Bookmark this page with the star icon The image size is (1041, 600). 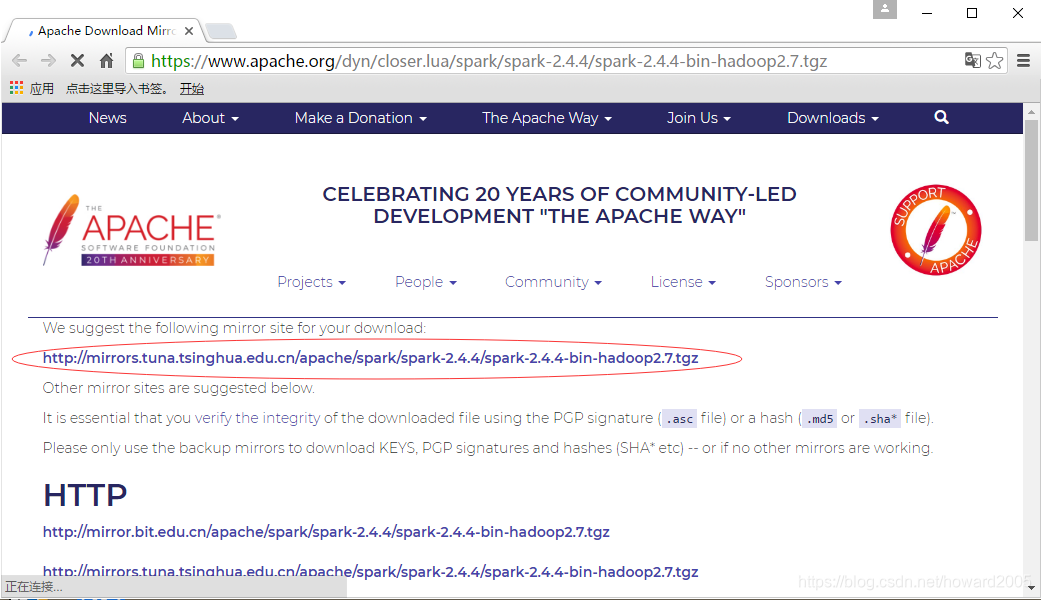click(x=995, y=60)
